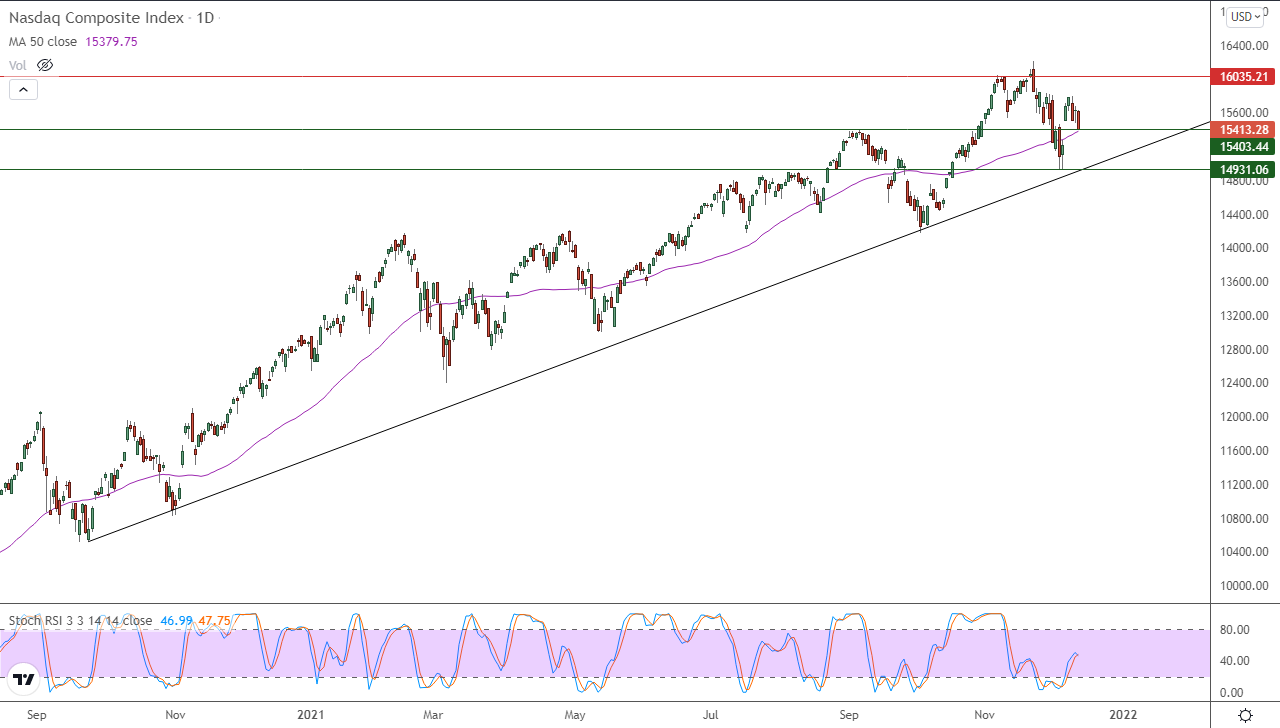Select the Nasdaq Composite Index title
Viewport: 1280px width, 728px height.
click(x=96, y=18)
